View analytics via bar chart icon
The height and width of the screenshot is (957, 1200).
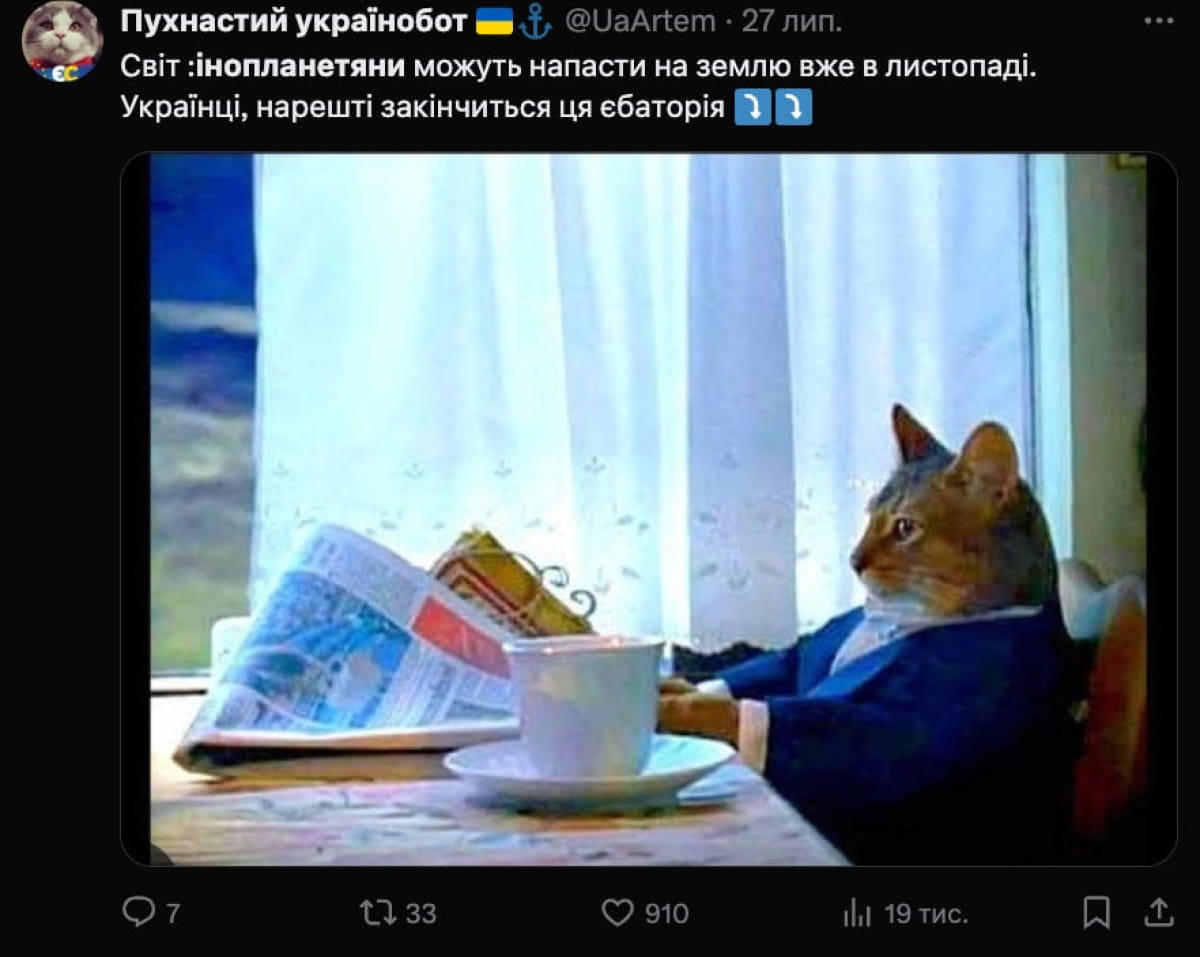tap(857, 912)
